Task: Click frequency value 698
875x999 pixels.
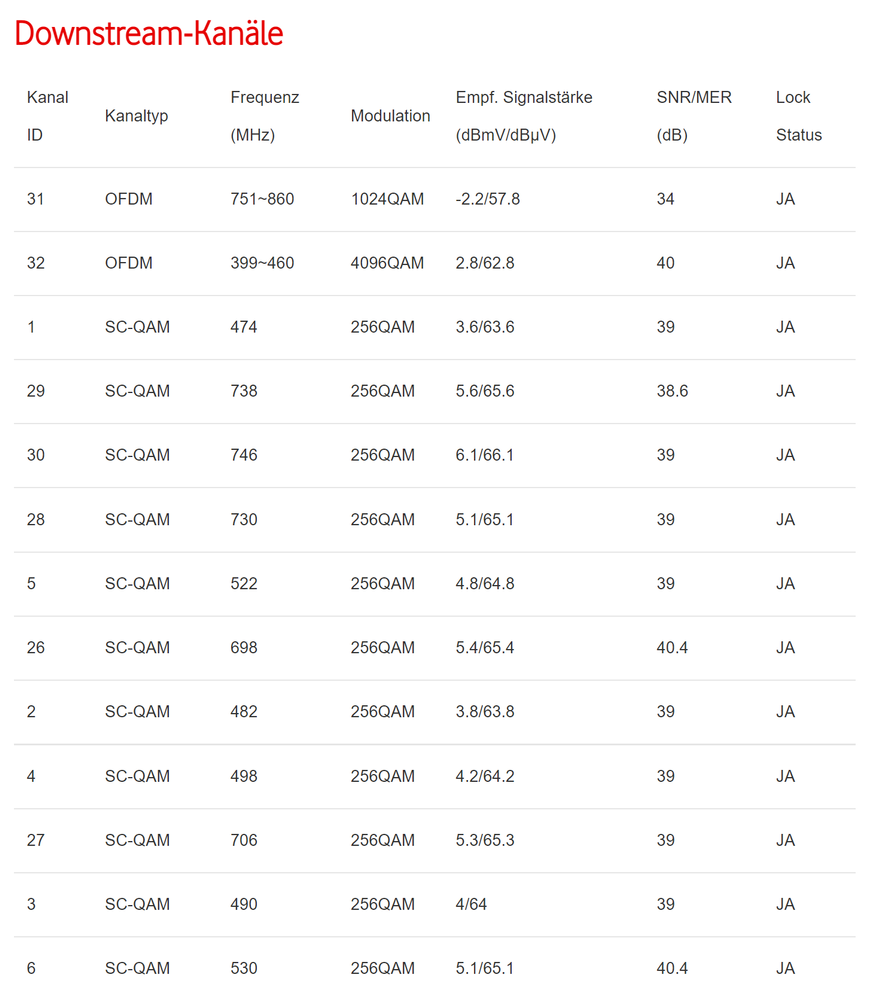Action: (x=244, y=648)
